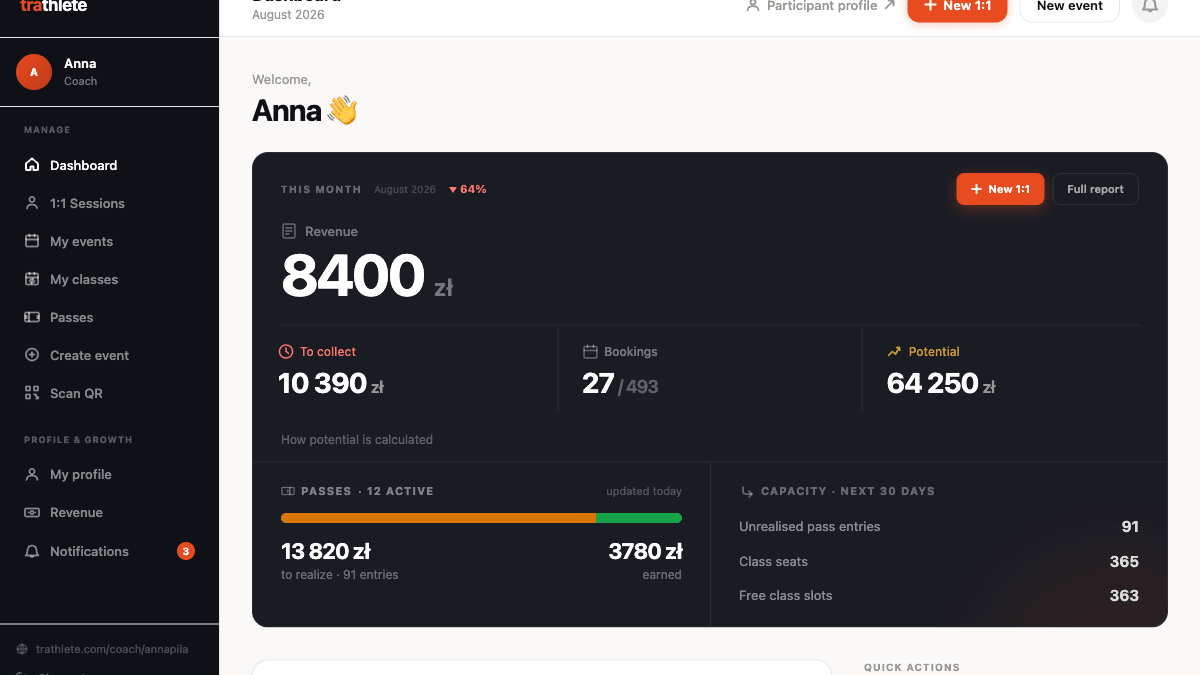Click the To collect clock icon
1200x675 pixels.
pyautogui.click(x=286, y=351)
